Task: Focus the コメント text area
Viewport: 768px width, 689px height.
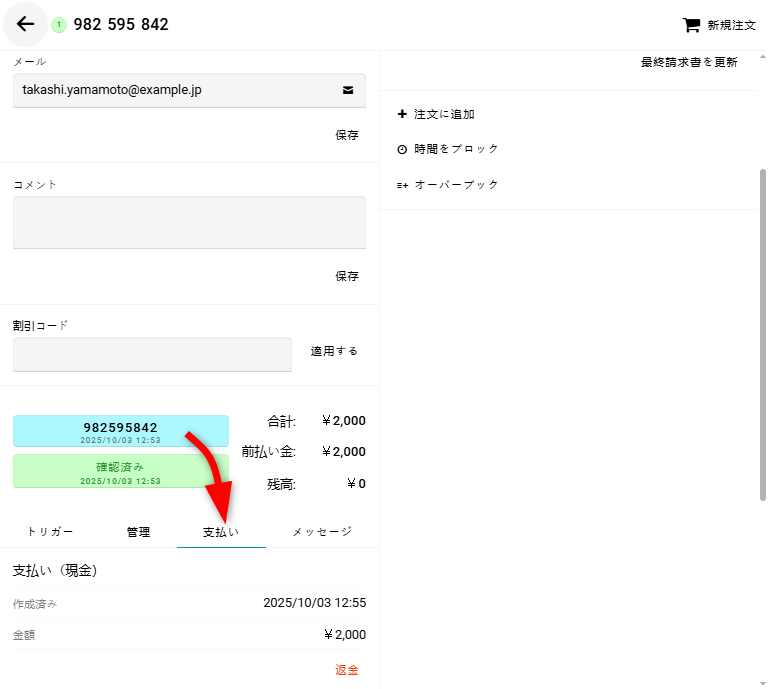Action: 189,222
